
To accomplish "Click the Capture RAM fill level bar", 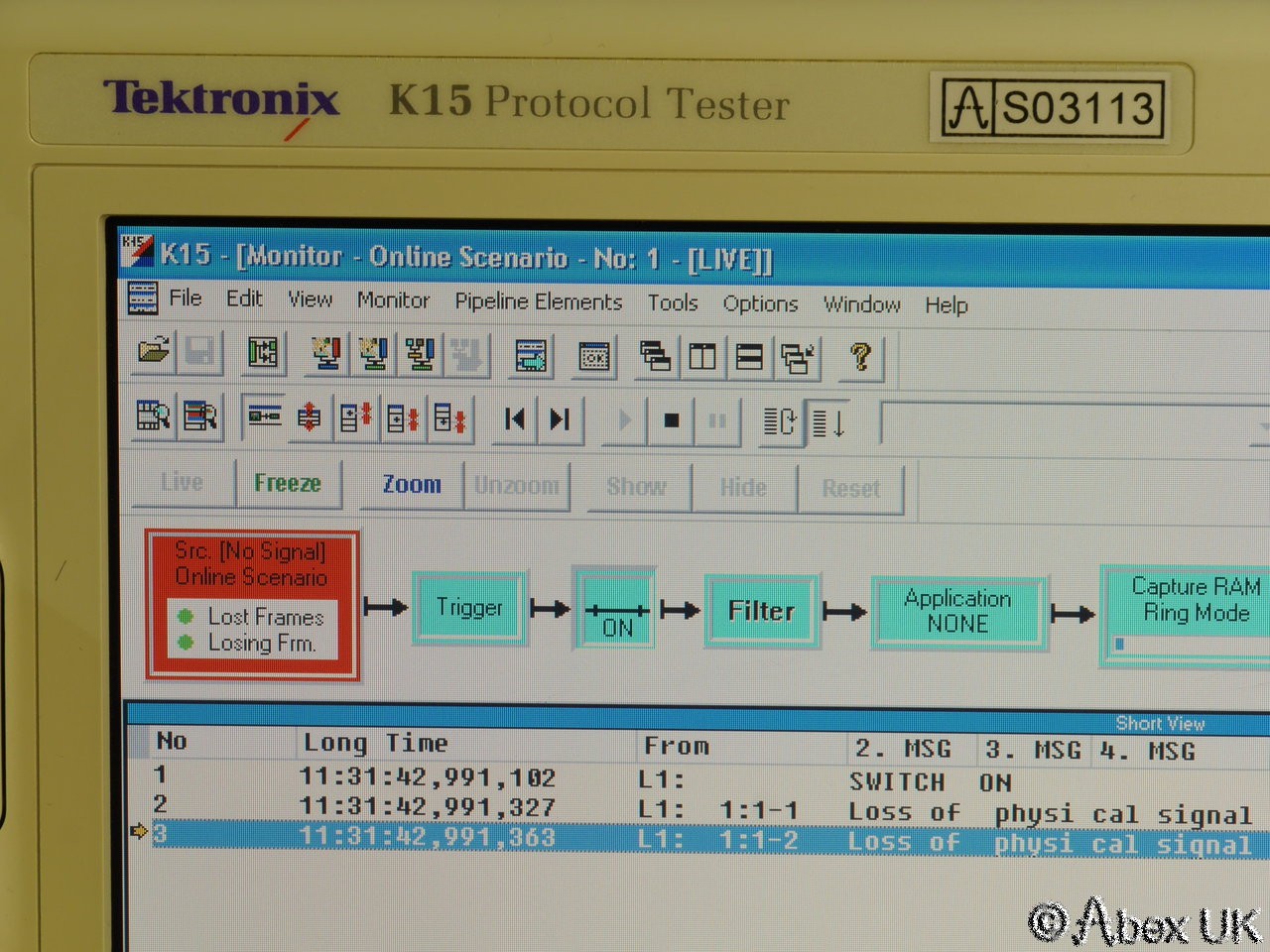I will tap(1191, 645).
